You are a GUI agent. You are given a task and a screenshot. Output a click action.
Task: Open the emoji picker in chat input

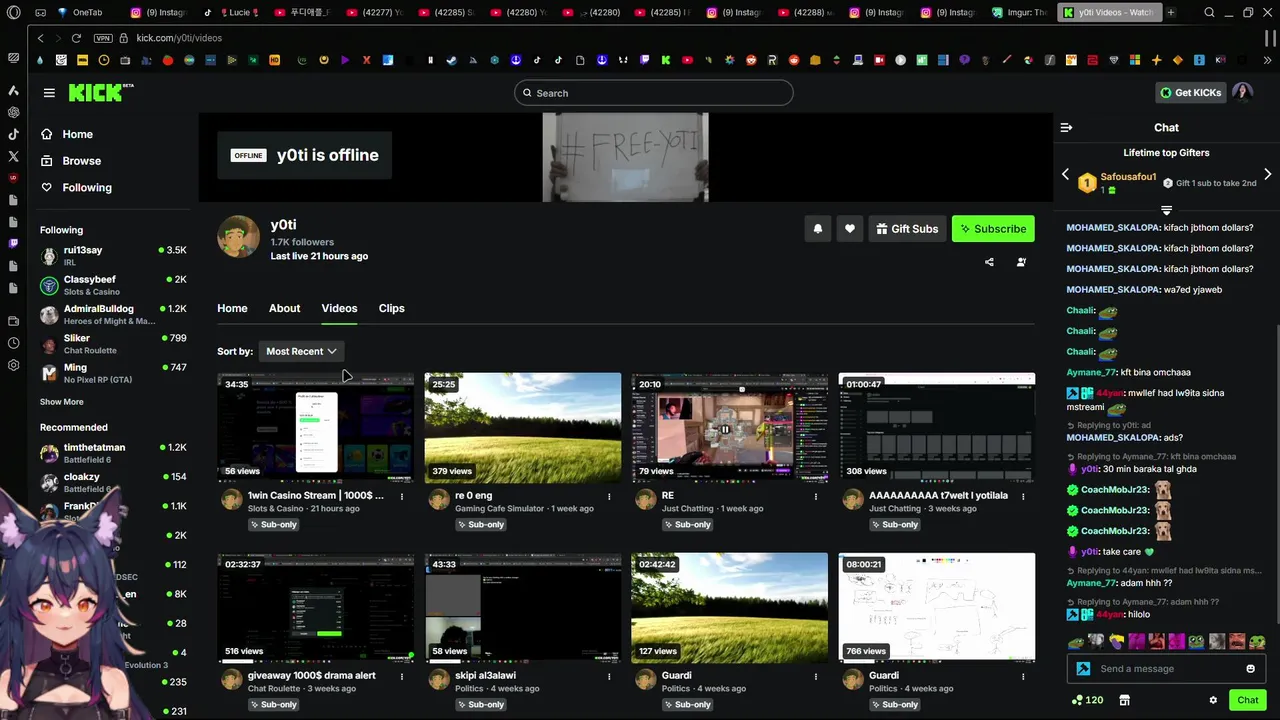pos(1250,669)
